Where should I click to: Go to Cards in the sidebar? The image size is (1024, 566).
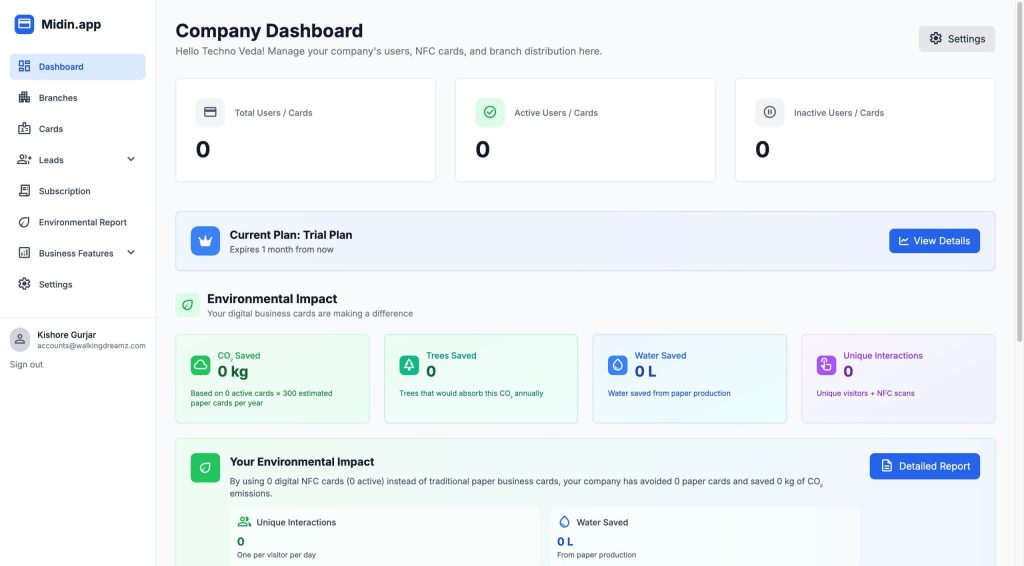pos(51,129)
